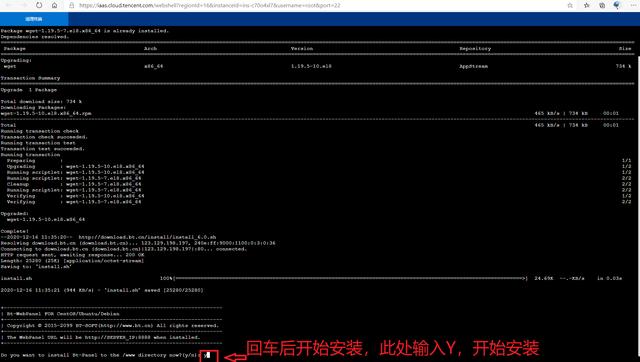Click the 'Dependencies resolved.' line

point(35,37)
